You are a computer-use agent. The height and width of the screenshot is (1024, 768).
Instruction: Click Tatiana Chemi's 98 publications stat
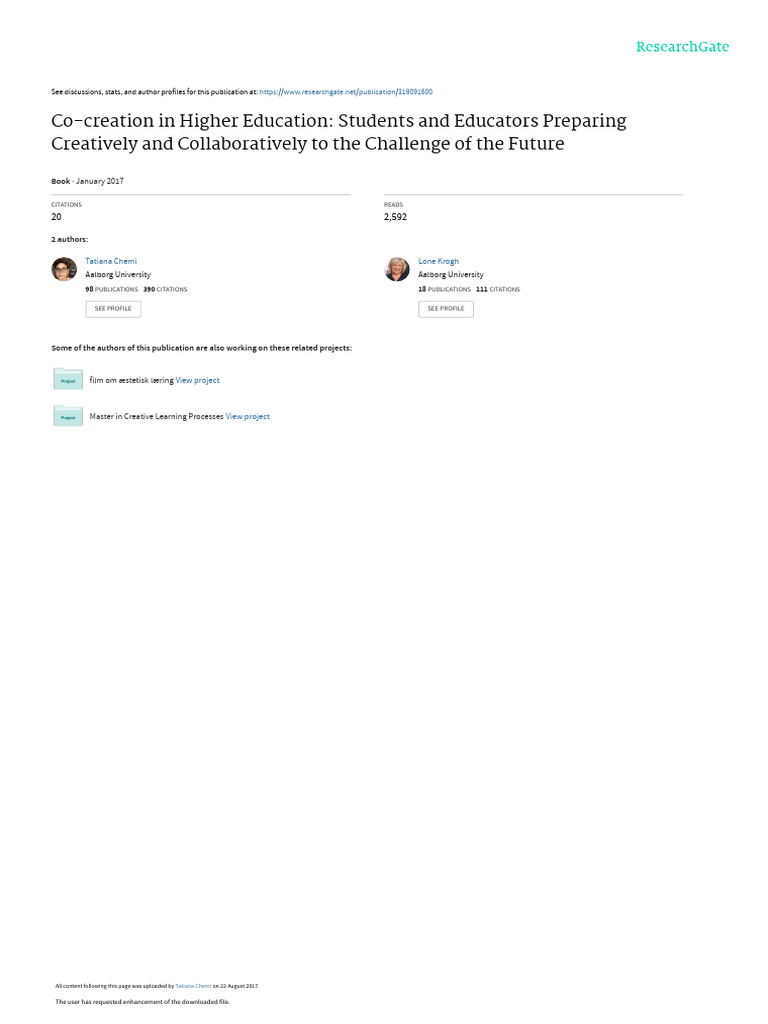pyautogui.click(x=111, y=289)
